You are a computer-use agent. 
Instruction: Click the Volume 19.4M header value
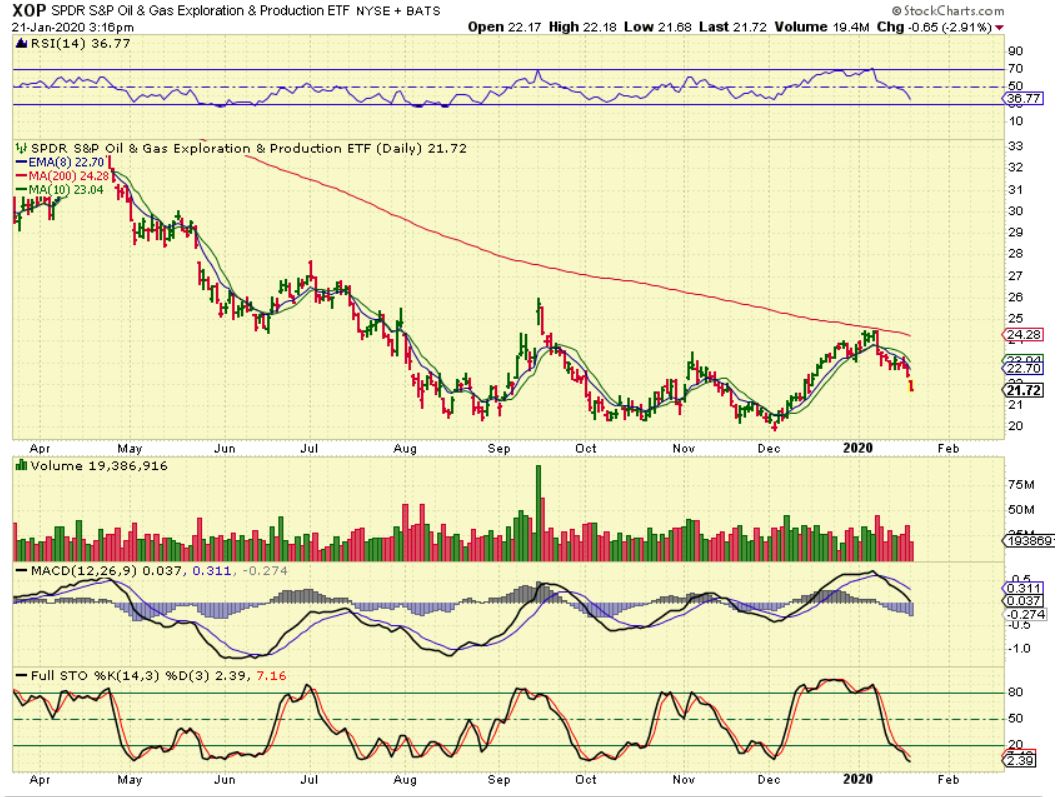tap(822, 27)
